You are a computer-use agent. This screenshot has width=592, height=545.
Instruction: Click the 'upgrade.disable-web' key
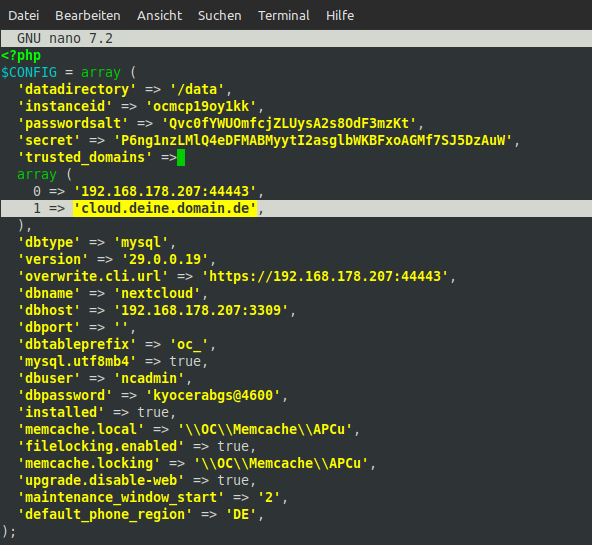[x=101, y=480]
